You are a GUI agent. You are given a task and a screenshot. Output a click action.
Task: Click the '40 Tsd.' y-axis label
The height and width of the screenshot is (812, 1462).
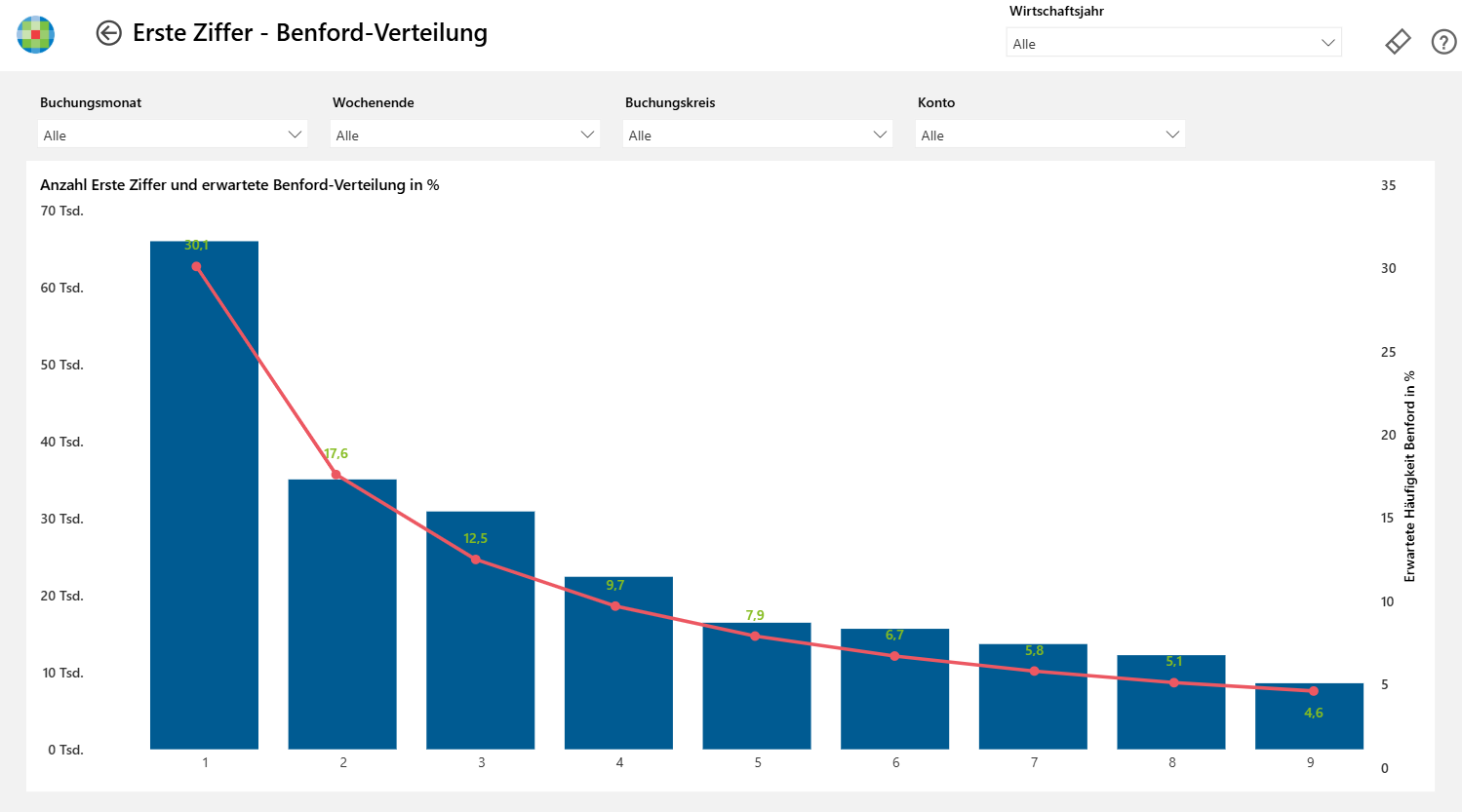[x=62, y=442]
